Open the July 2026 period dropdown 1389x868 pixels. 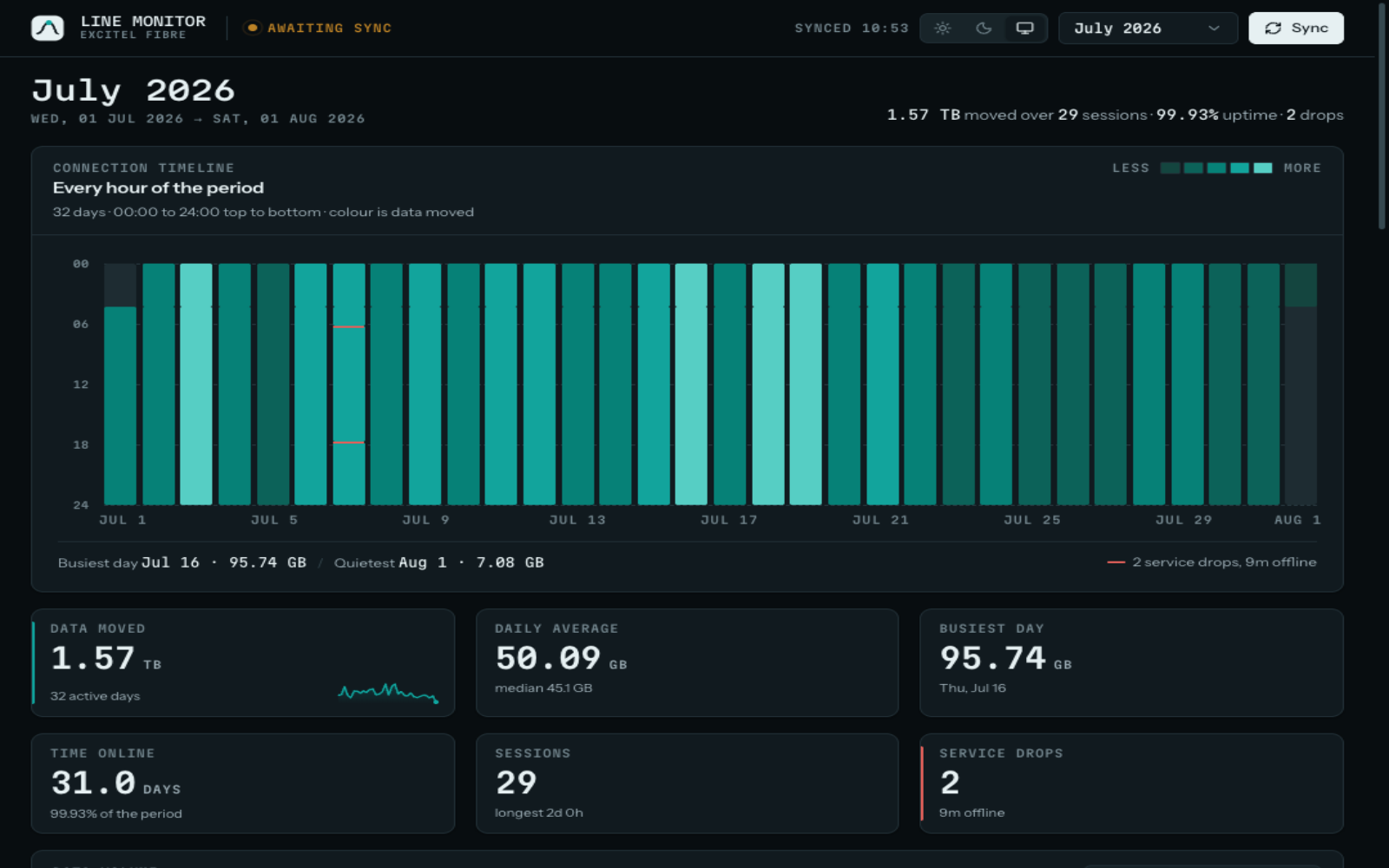coord(1148,28)
